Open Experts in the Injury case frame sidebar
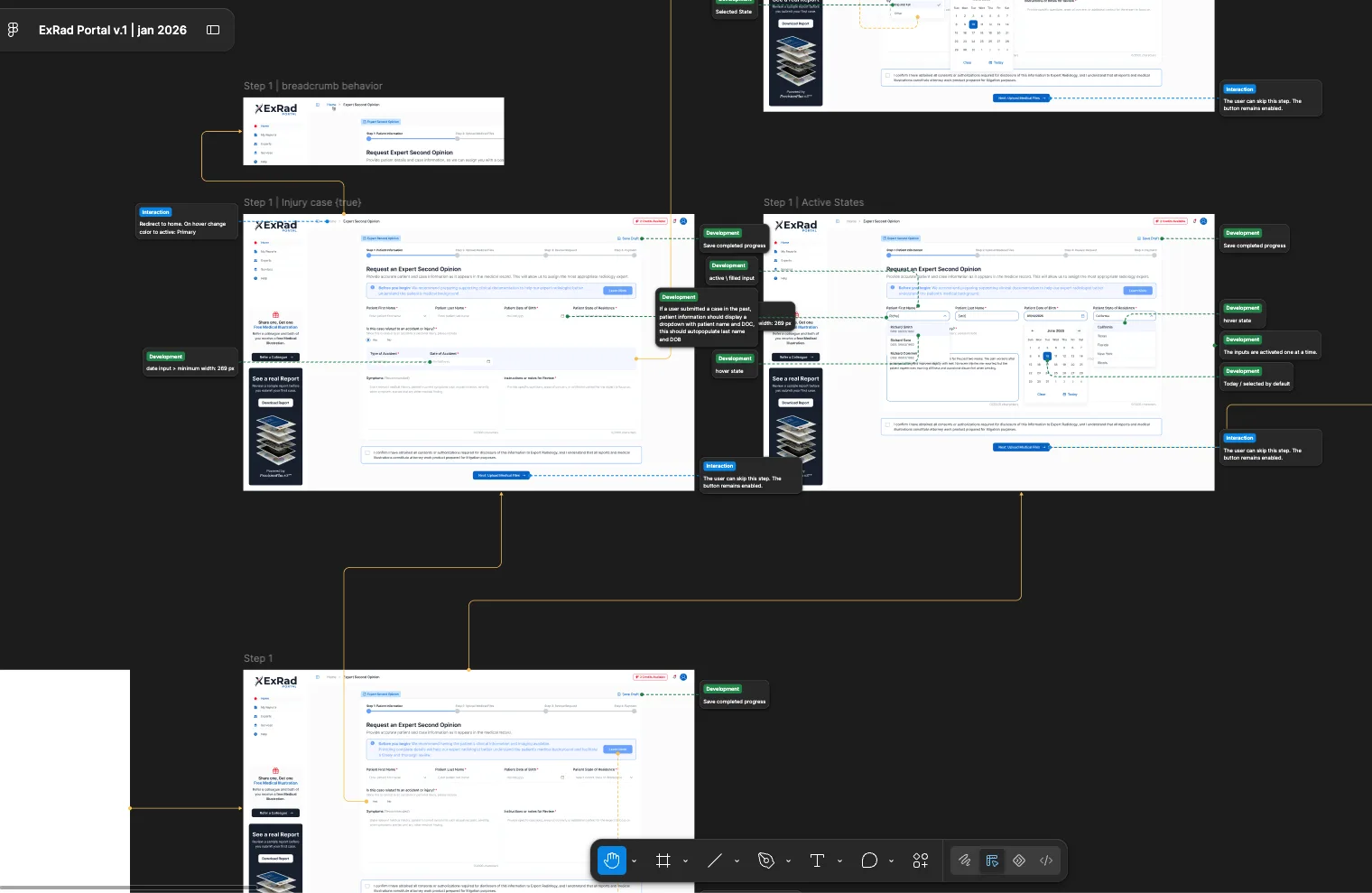 (264, 261)
